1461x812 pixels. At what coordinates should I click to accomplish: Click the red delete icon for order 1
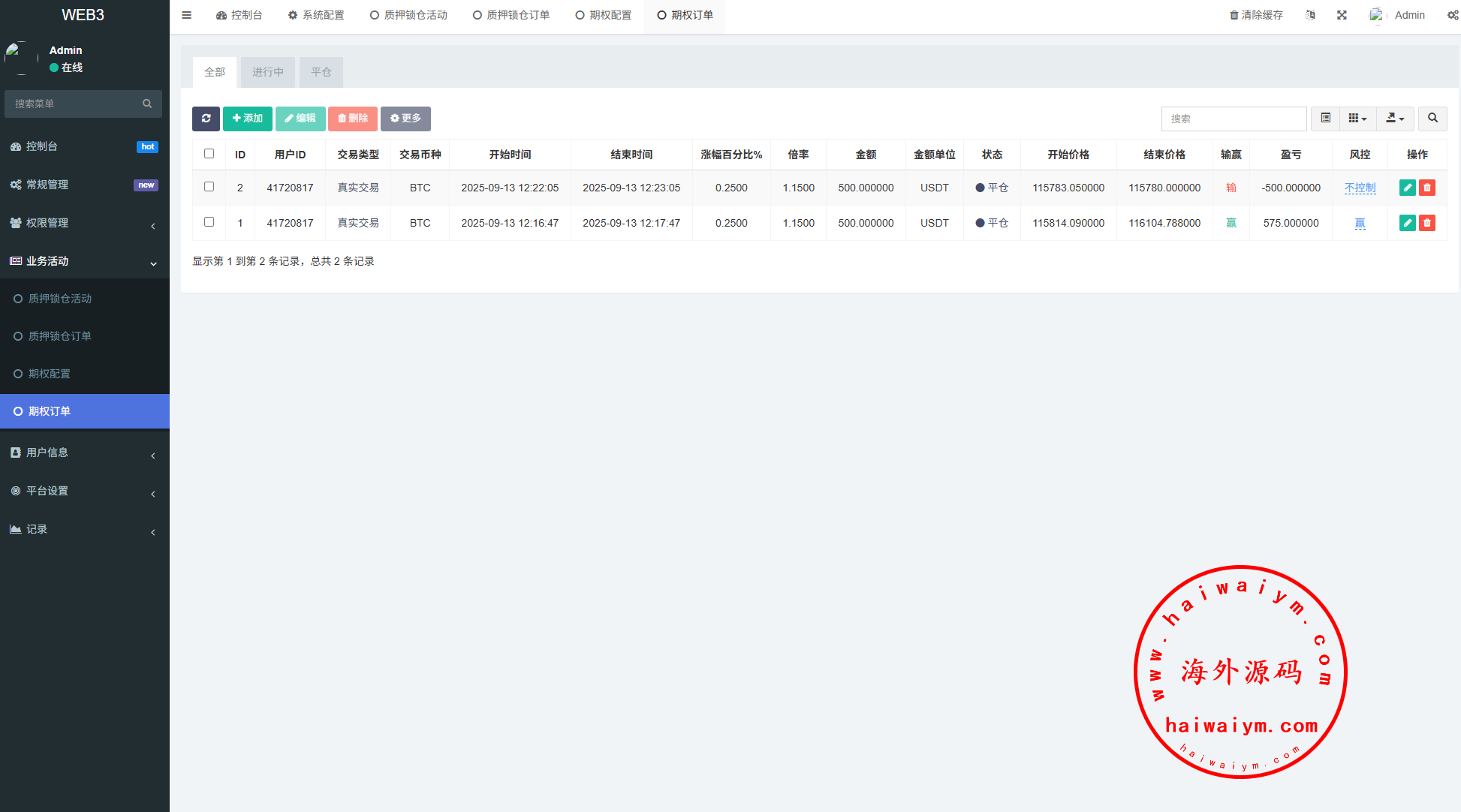point(1427,223)
